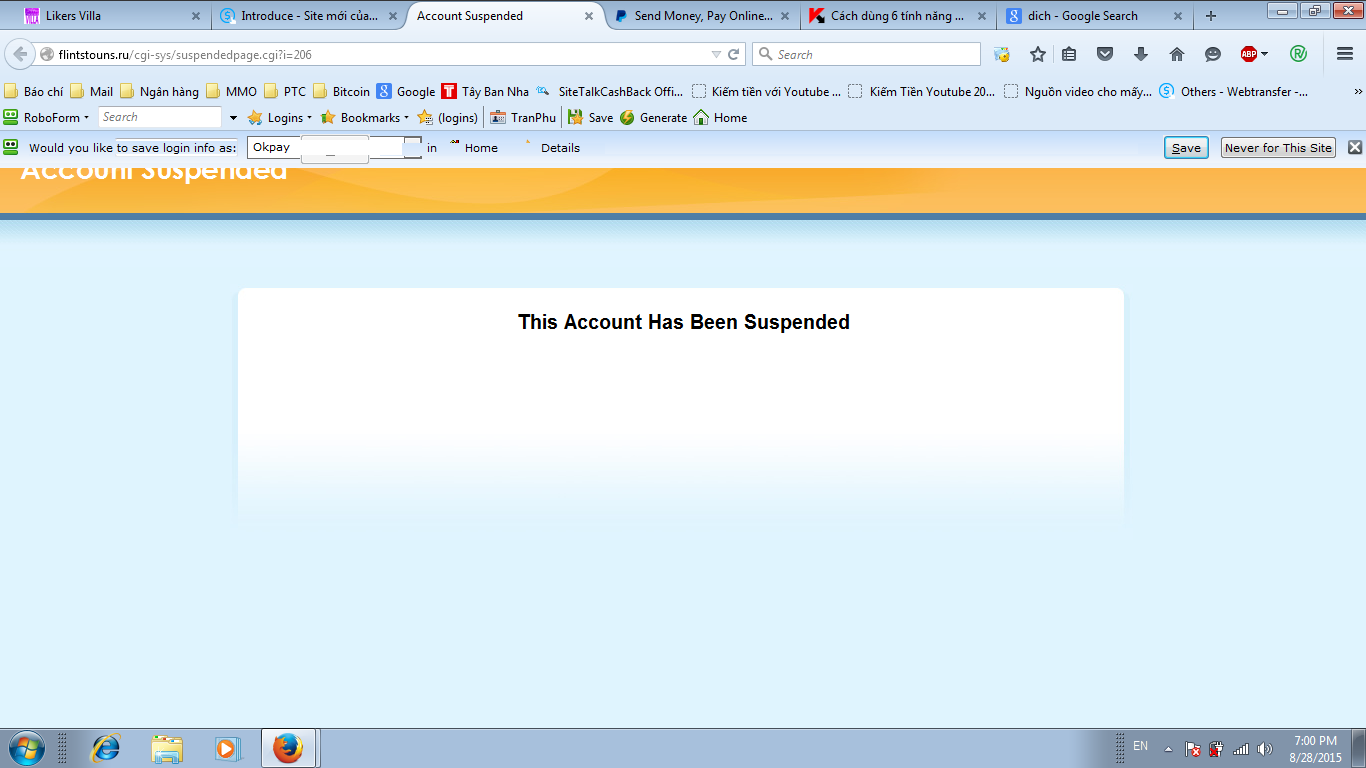Edit the Okpay login name field
Viewport: 1366px width, 768px height.
click(x=334, y=148)
